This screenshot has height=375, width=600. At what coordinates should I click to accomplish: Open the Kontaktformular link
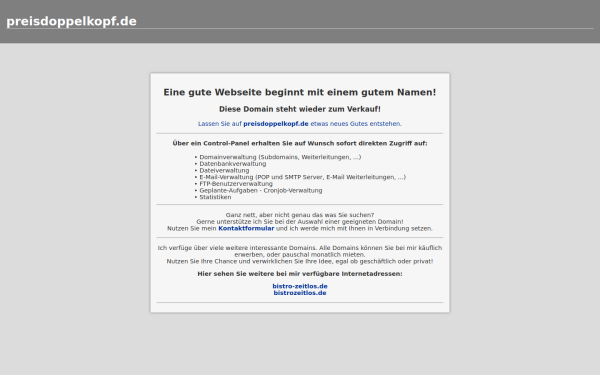click(x=246, y=228)
